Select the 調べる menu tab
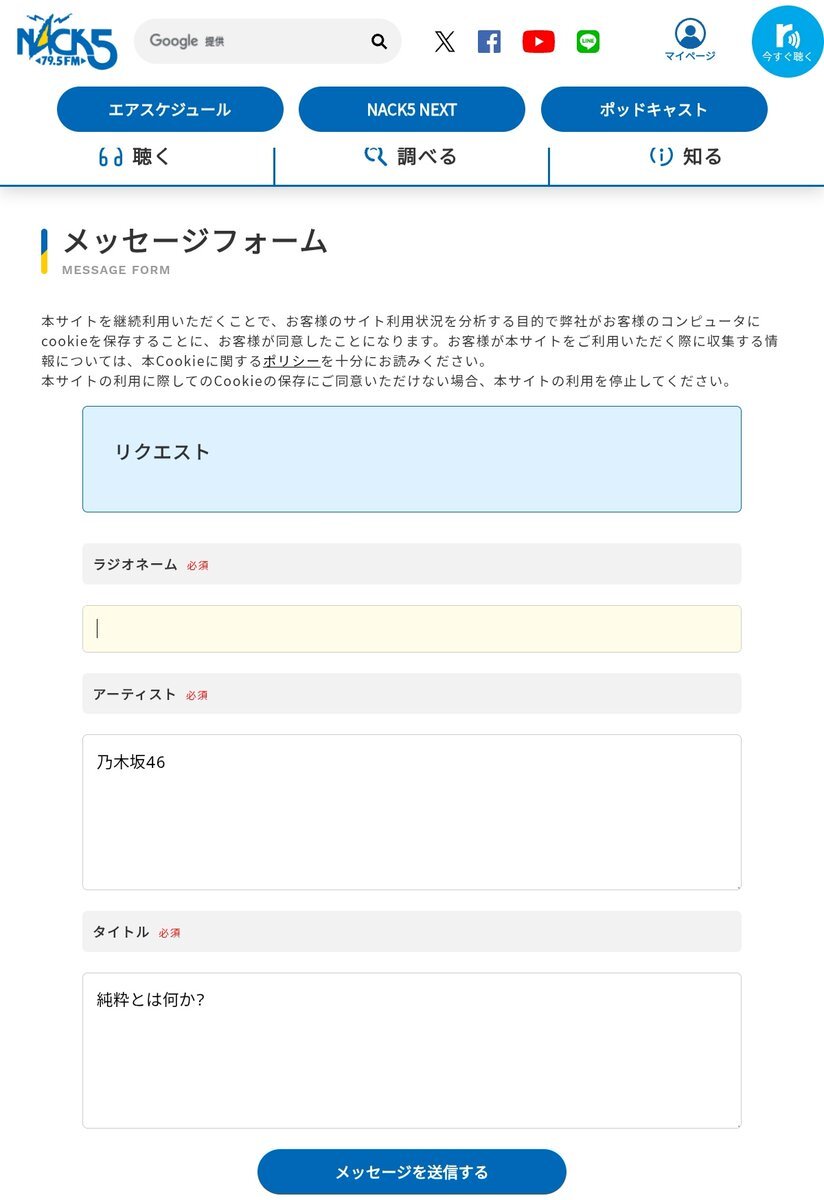Image resolution: width=824 pixels, height=1200 pixels. pos(411,157)
